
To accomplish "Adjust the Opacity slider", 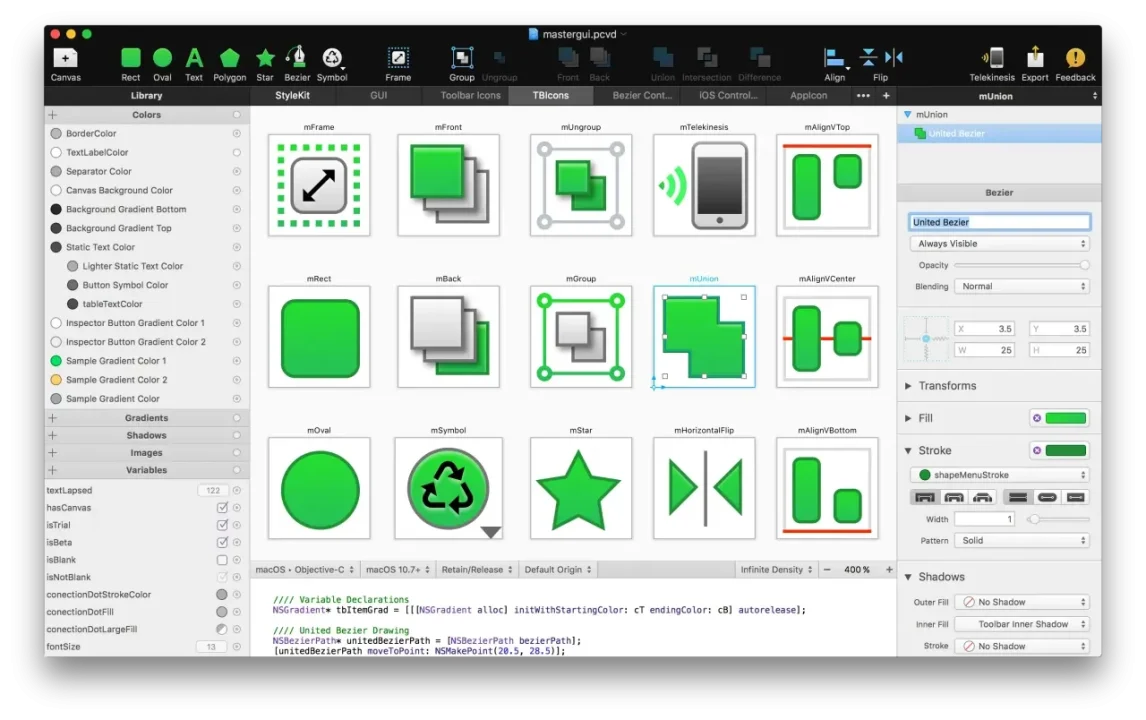I will click(1022, 265).
